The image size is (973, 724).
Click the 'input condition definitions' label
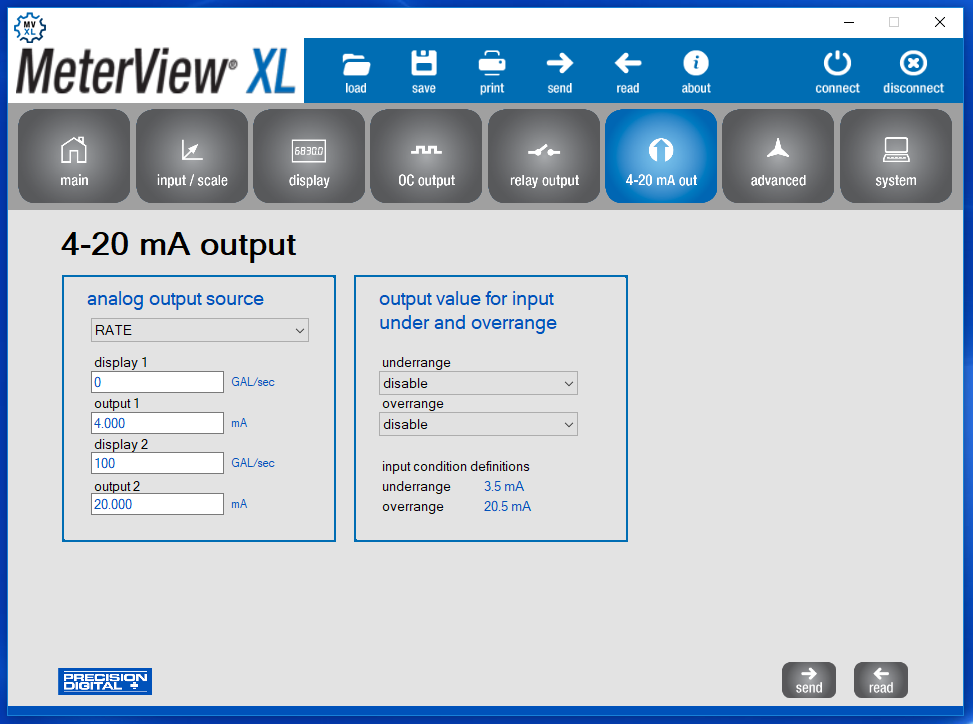(x=455, y=467)
